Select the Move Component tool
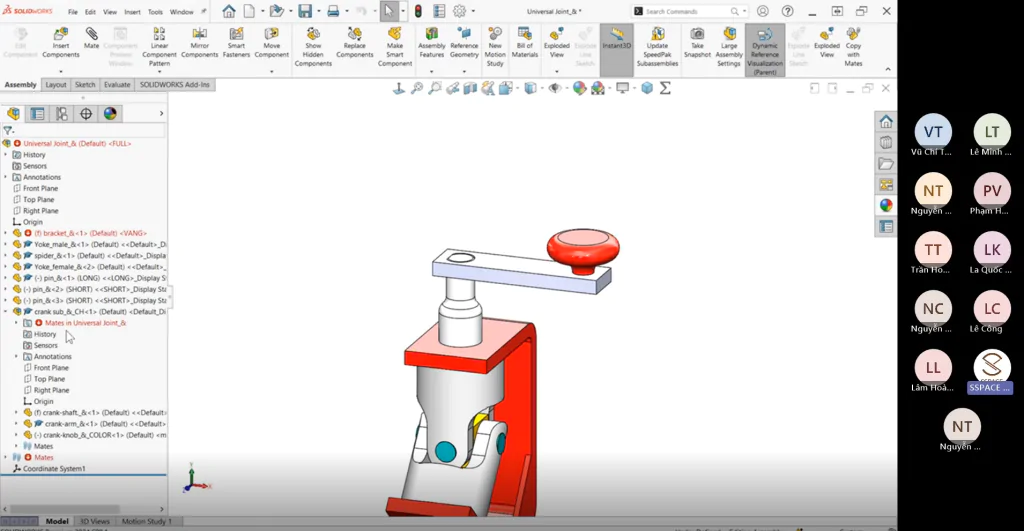The image size is (1024, 531). pyautogui.click(x=272, y=42)
